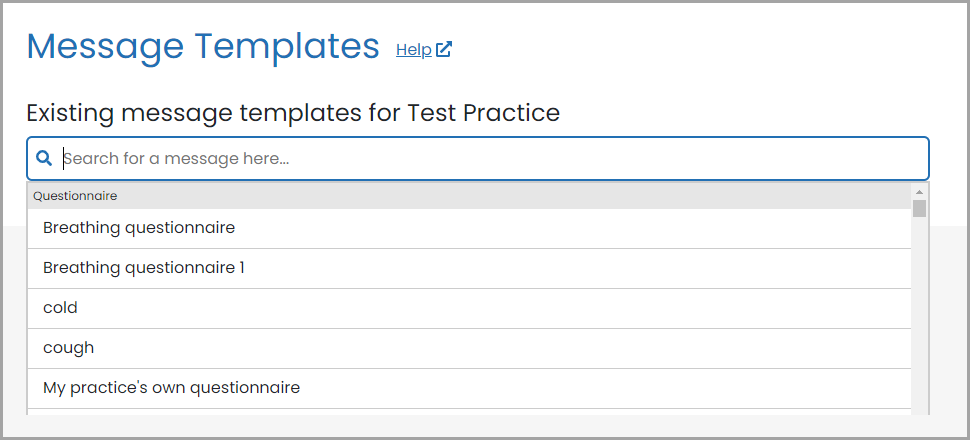Click the word 'Message' in the page title
Image resolution: width=970 pixels, height=440 pixels.
coord(105,47)
